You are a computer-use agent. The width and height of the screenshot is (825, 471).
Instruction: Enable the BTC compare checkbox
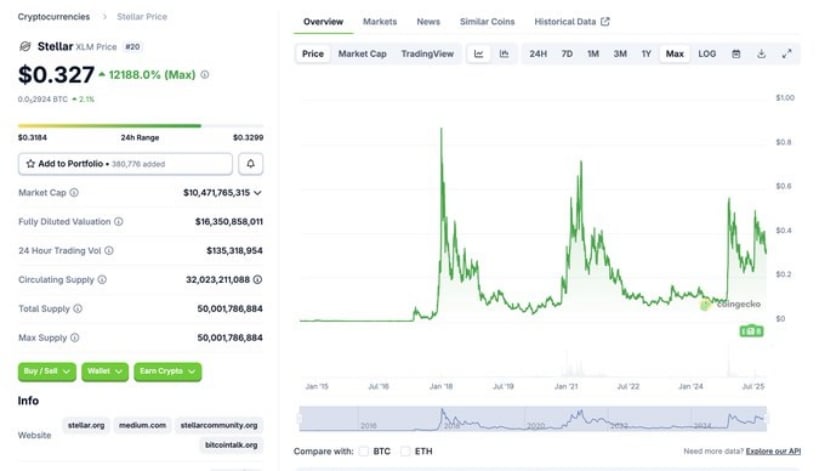(x=364, y=451)
